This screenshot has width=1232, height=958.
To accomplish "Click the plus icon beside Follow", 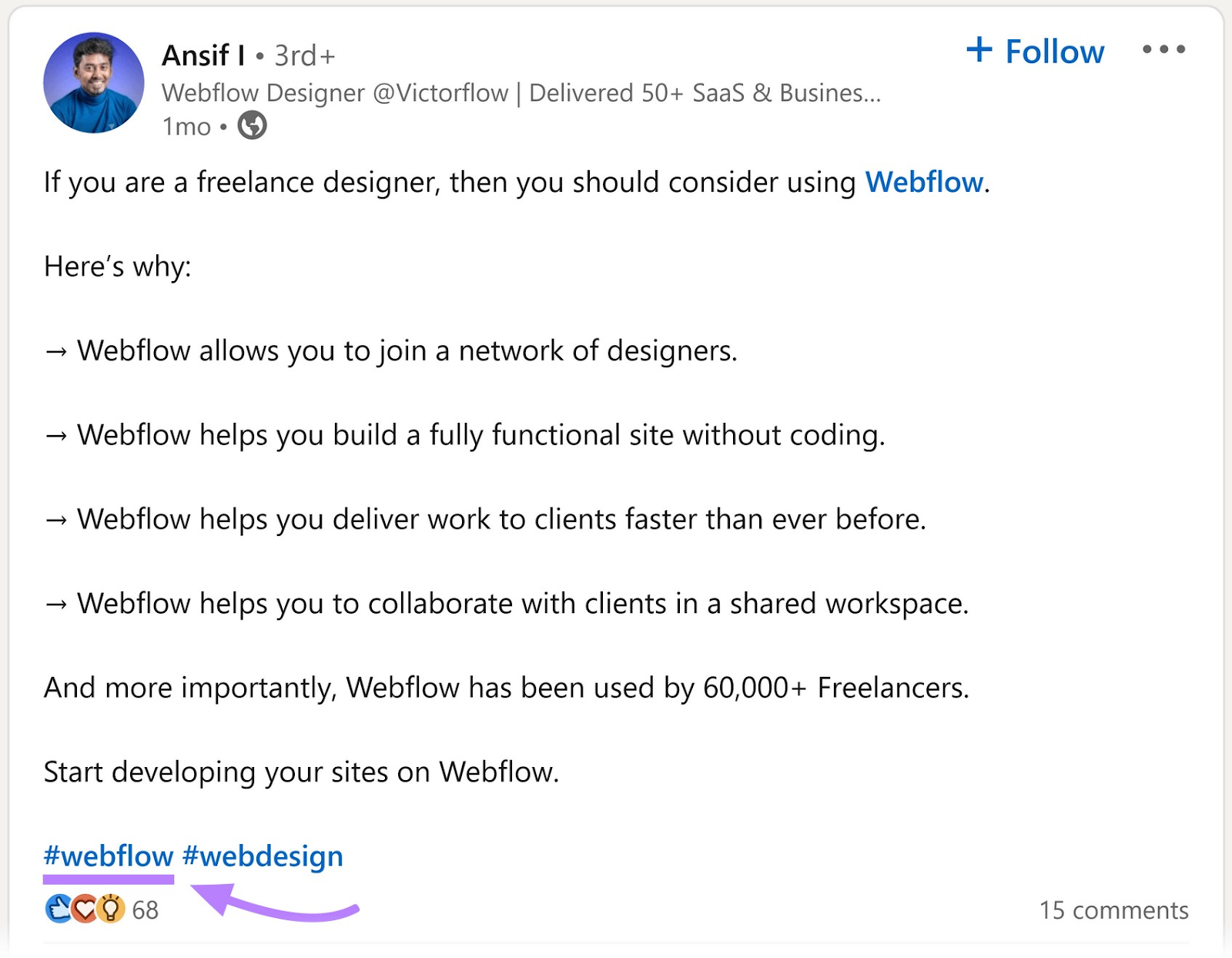I will (980, 51).
